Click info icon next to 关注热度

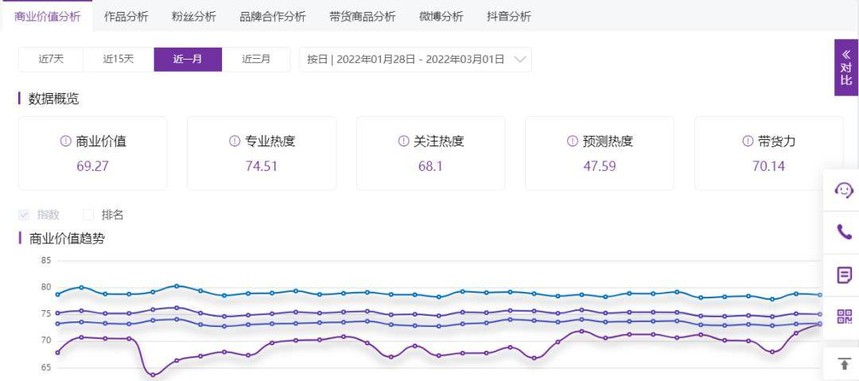pos(403,141)
